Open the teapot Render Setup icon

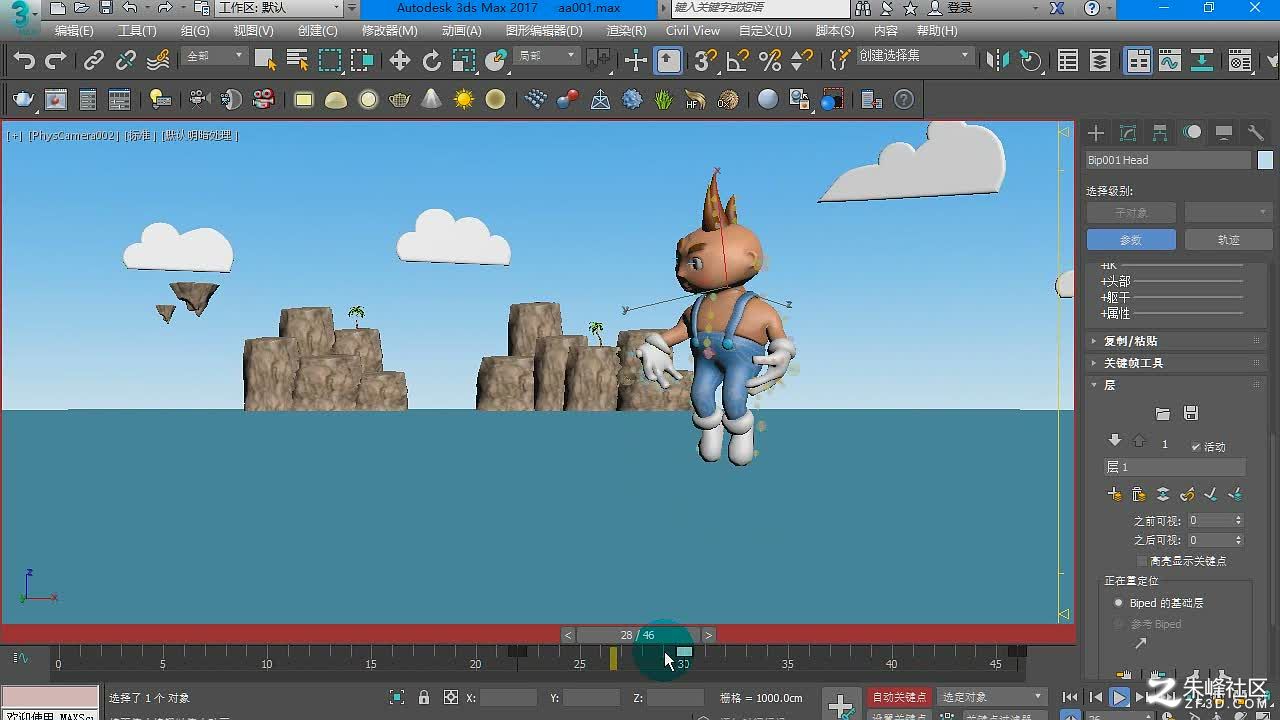point(23,99)
